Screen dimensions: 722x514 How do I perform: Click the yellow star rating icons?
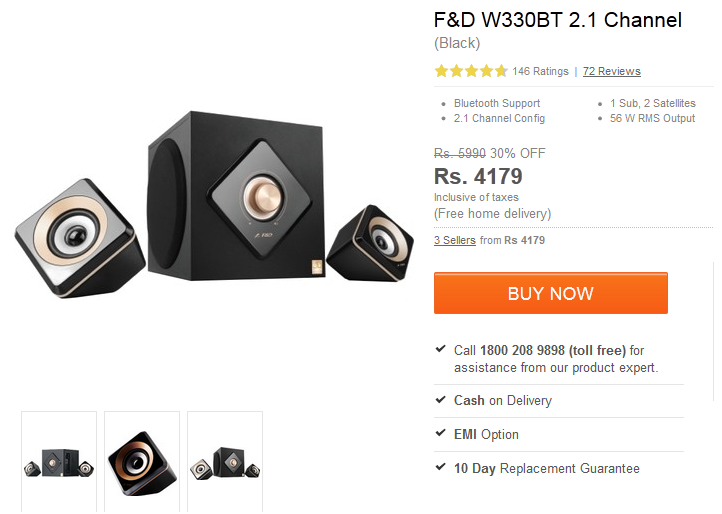point(471,71)
